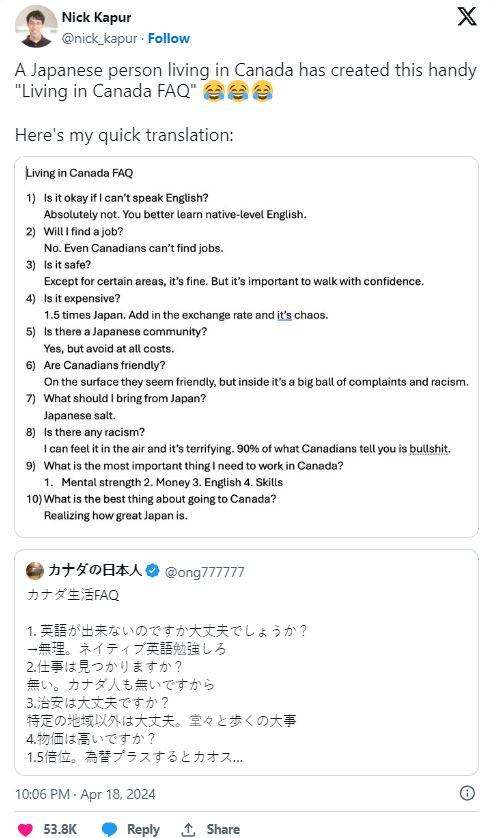
Task: Click the Share text label
Action: click(x=223, y=829)
